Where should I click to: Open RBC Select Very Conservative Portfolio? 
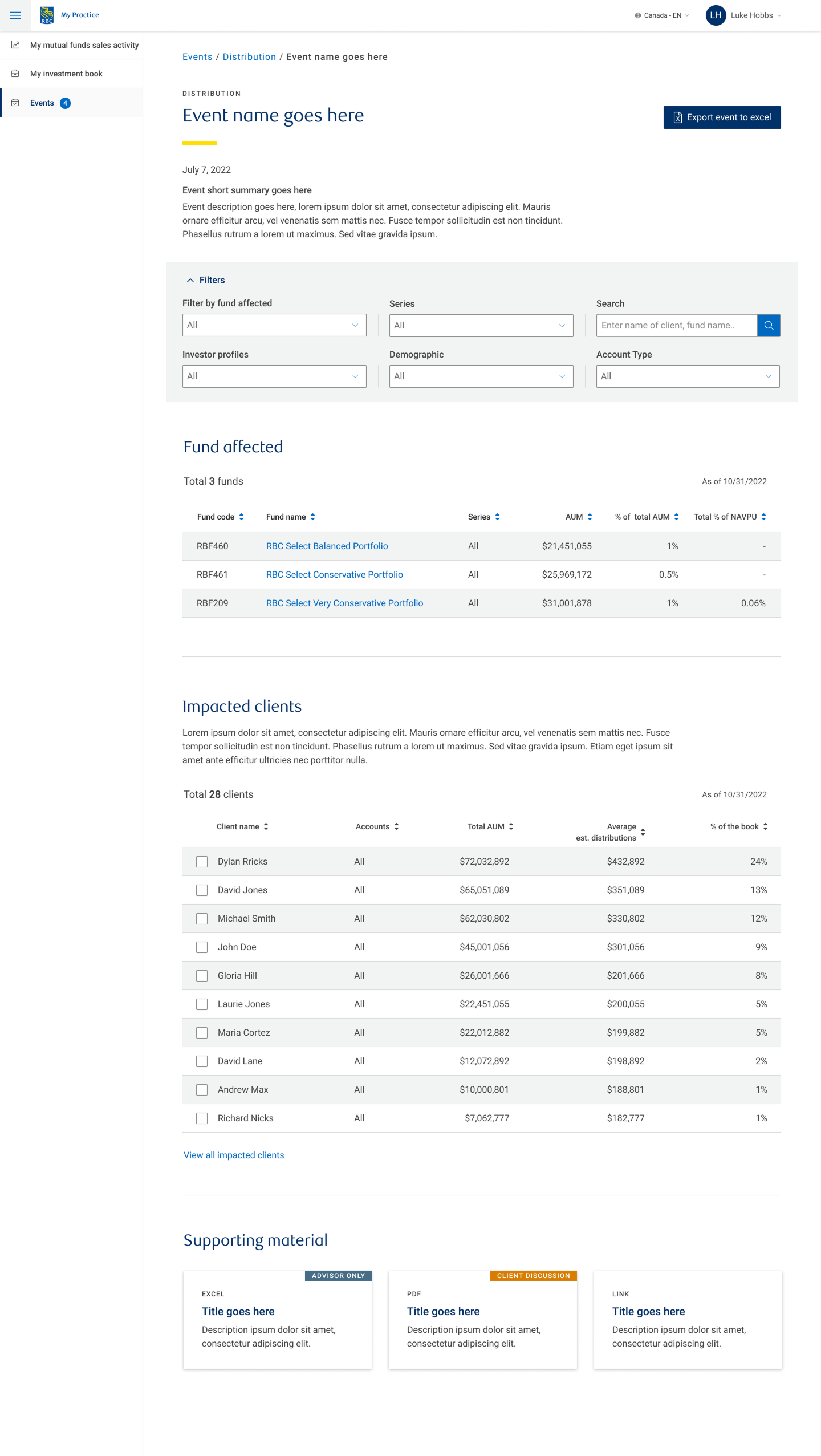(x=345, y=603)
